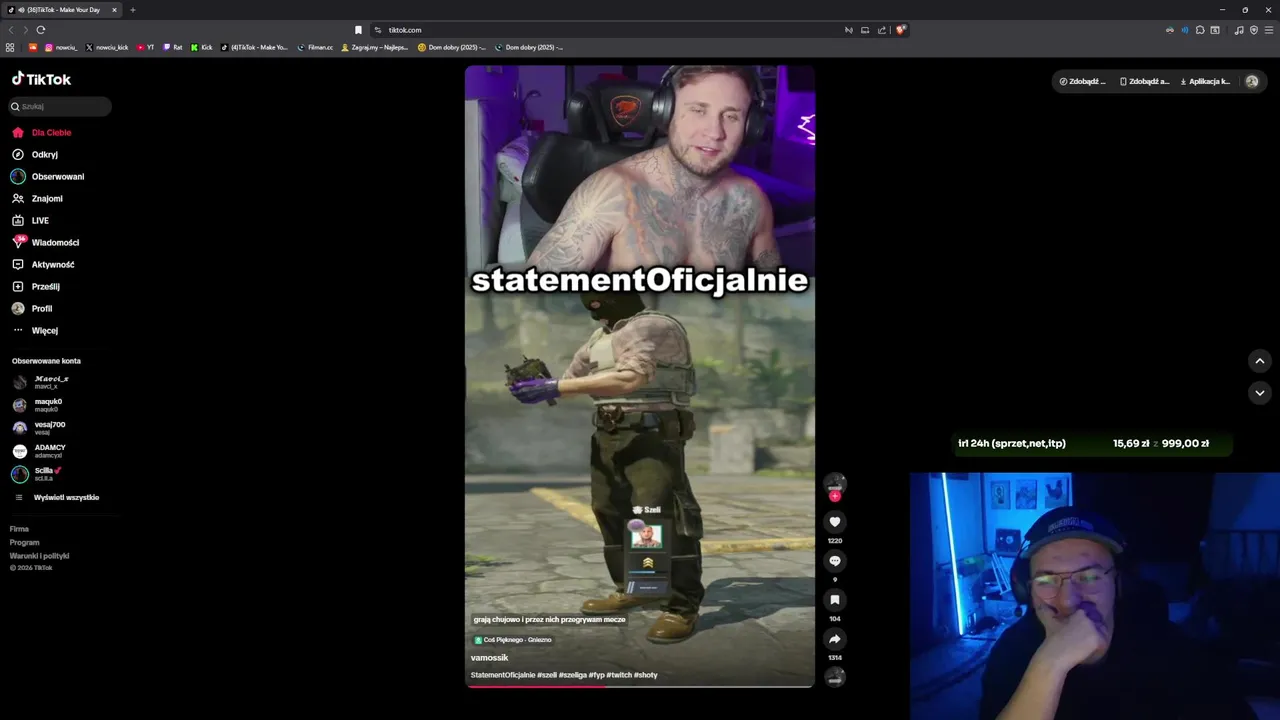Open the YT bookmark
The height and width of the screenshot is (720, 1280).
[x=146, y=47]
